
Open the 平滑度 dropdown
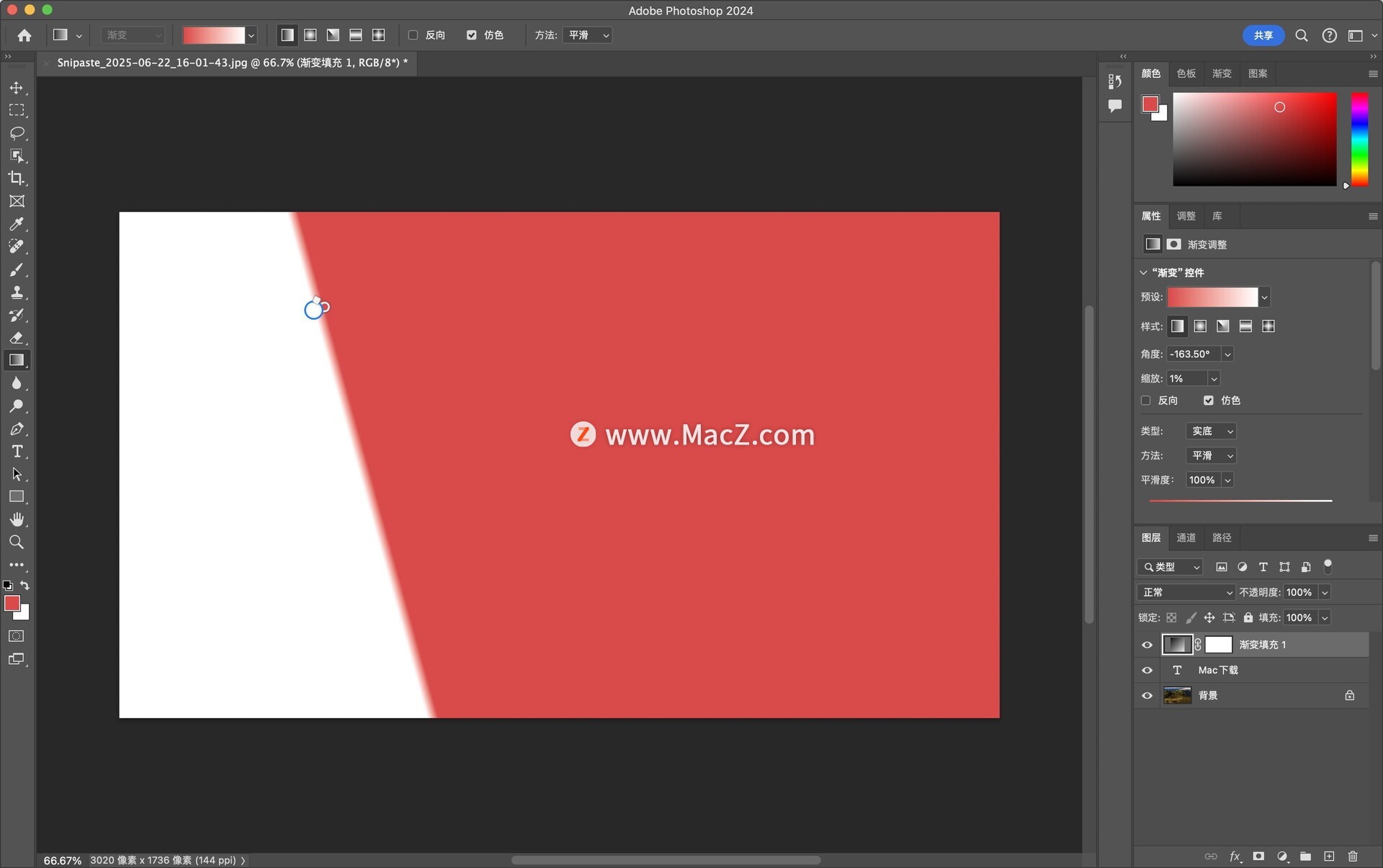(x=1227, y=480)
